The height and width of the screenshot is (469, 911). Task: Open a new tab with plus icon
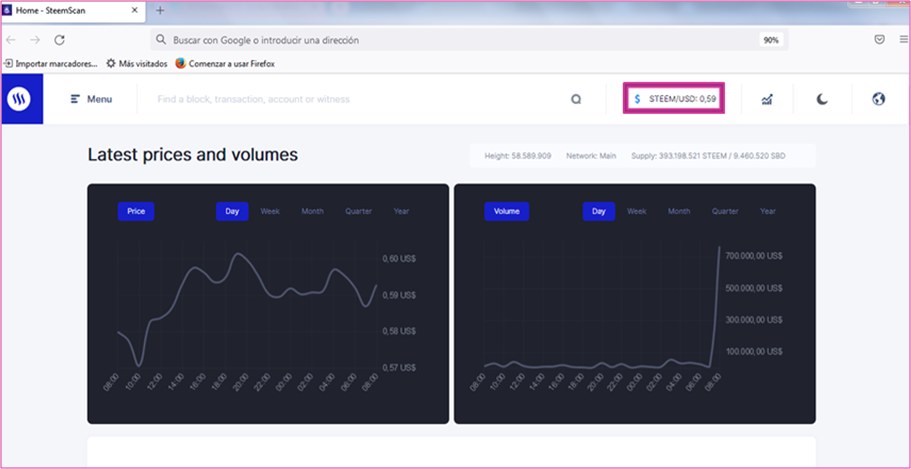tap(160, 10)
